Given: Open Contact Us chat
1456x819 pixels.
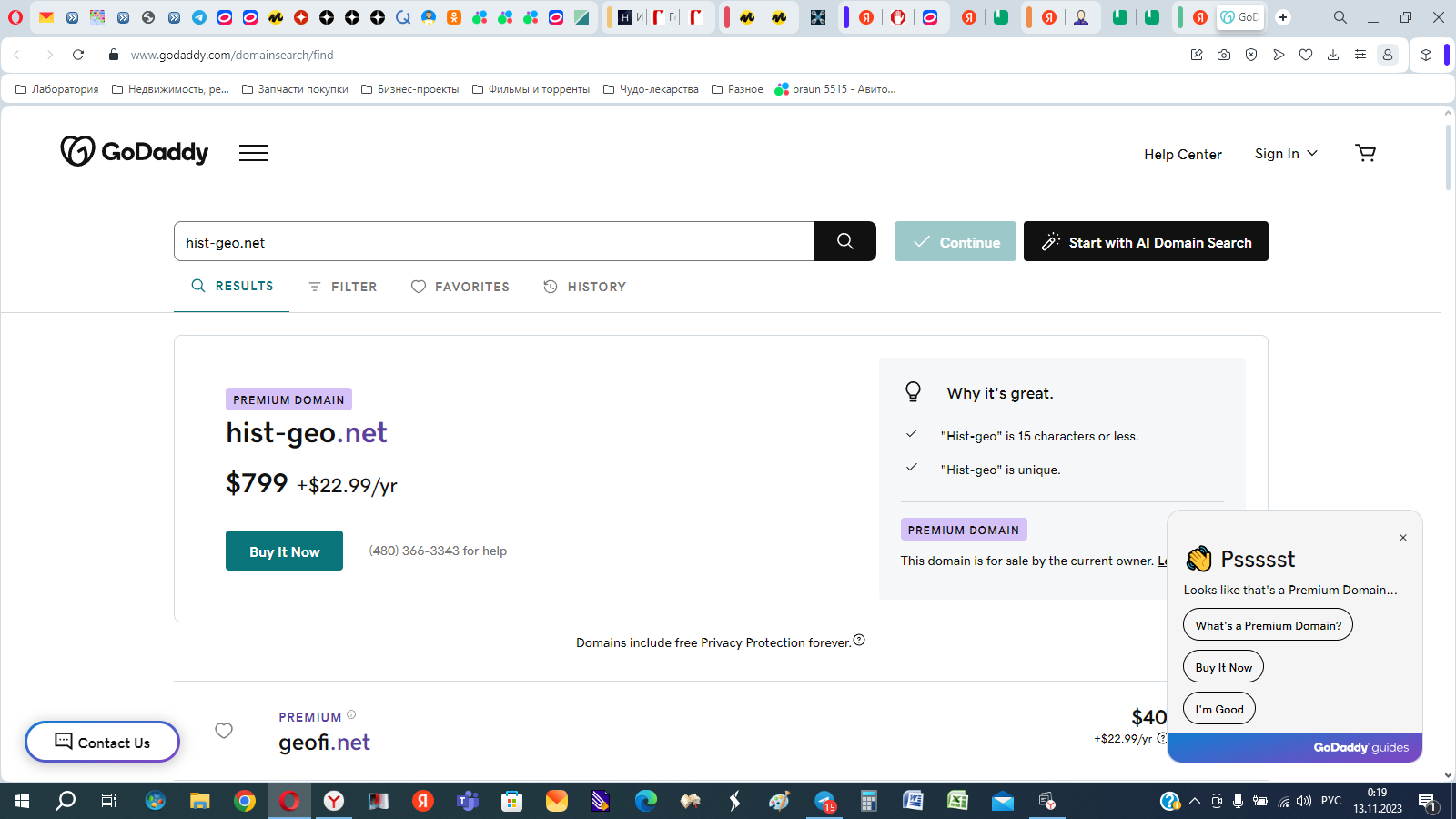Looking at the screenshot, I should coord(102,742).
